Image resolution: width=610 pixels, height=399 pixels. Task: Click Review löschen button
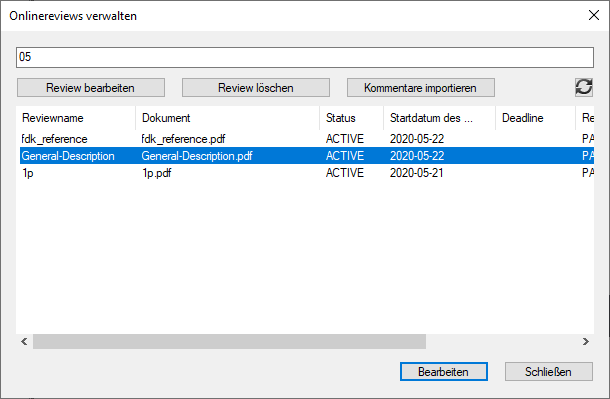[x=256, y=88]
